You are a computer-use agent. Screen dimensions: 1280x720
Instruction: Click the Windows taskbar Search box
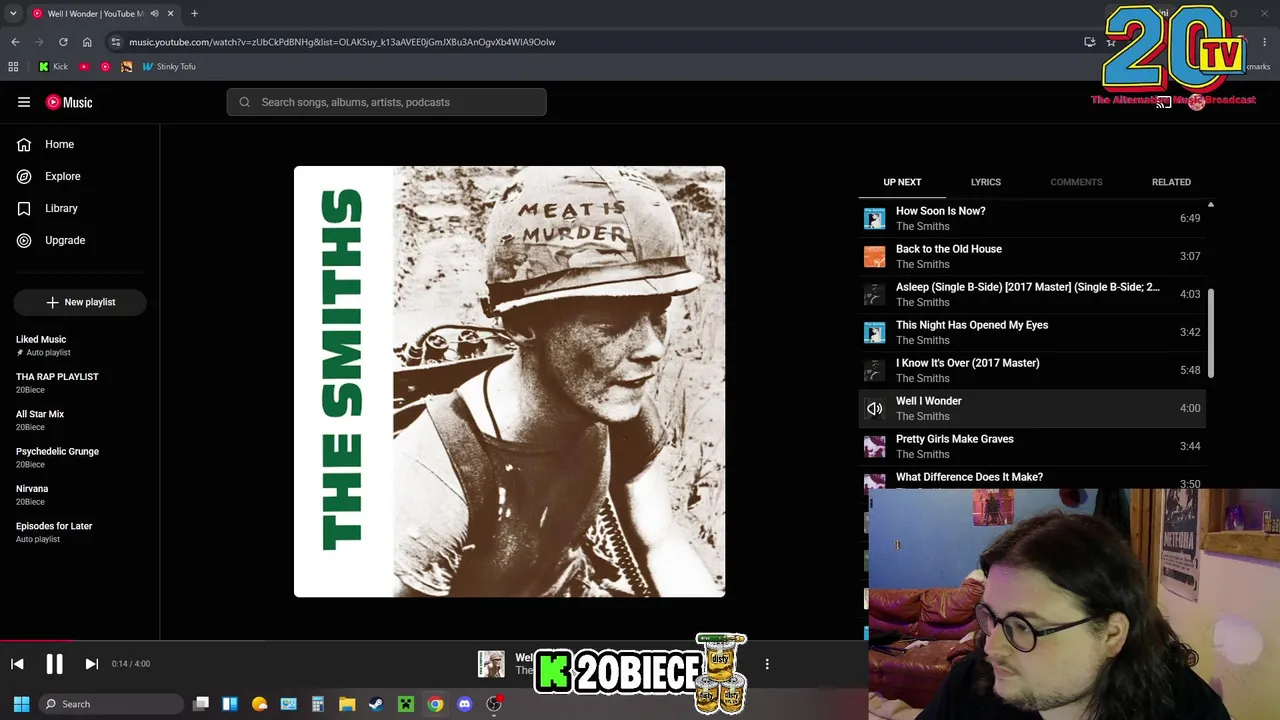point(110,704)
